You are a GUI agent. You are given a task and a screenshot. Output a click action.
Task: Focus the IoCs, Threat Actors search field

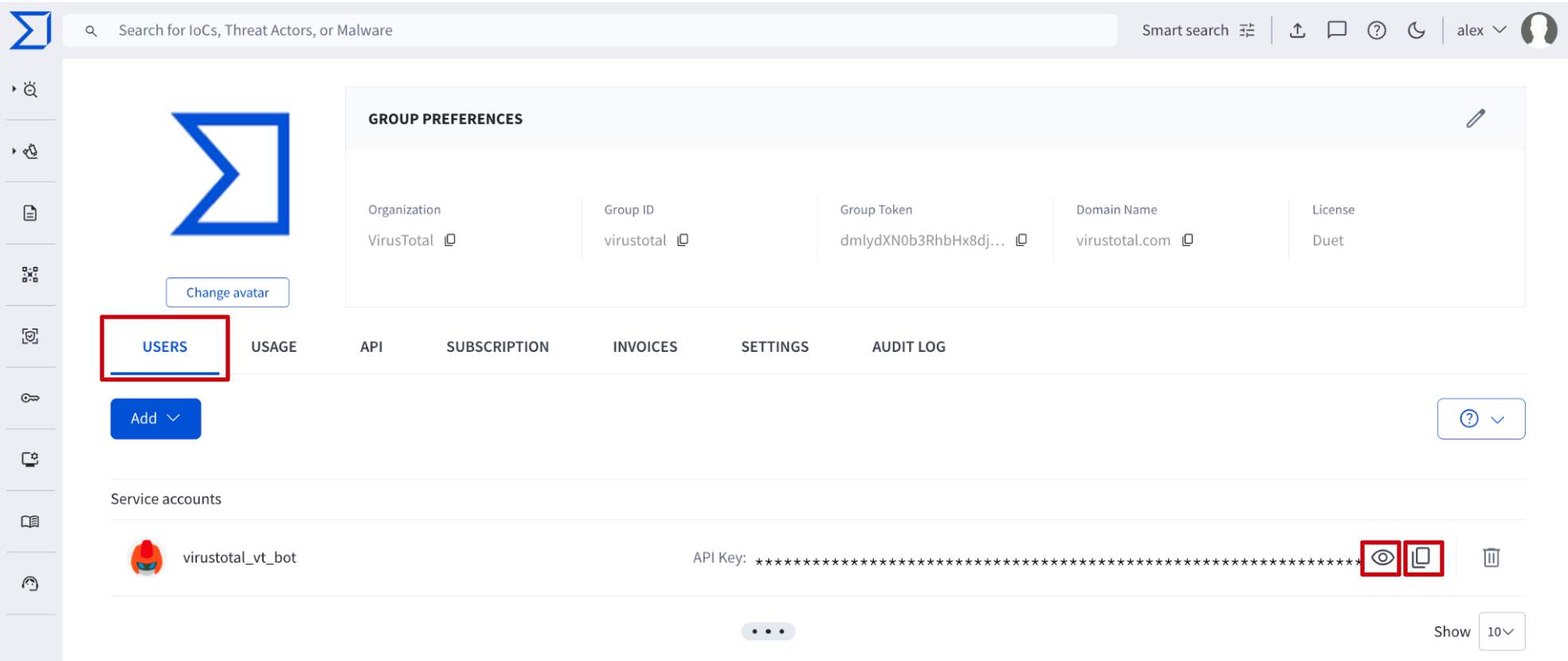point(590,30)
